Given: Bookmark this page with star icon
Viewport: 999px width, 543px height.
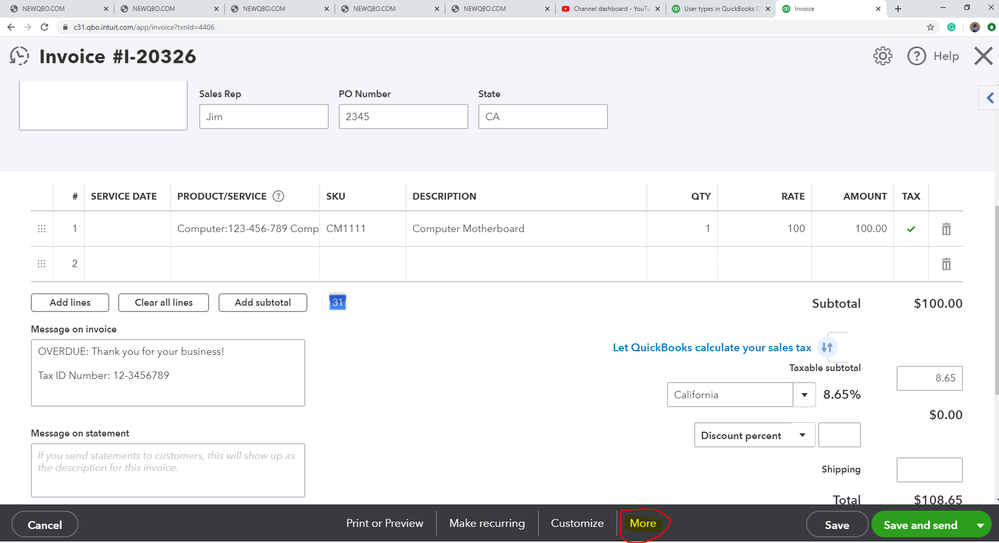Looking at the screenshot, I should (931, 27).
